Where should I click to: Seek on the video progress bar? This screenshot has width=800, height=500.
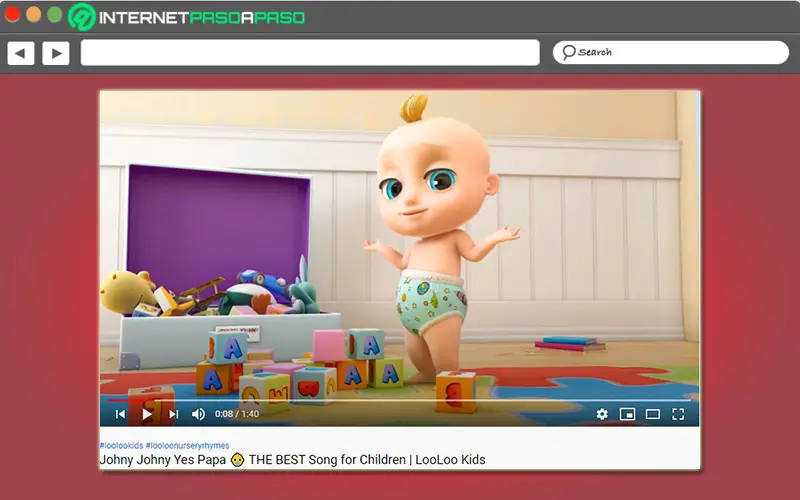pos(399,401)
